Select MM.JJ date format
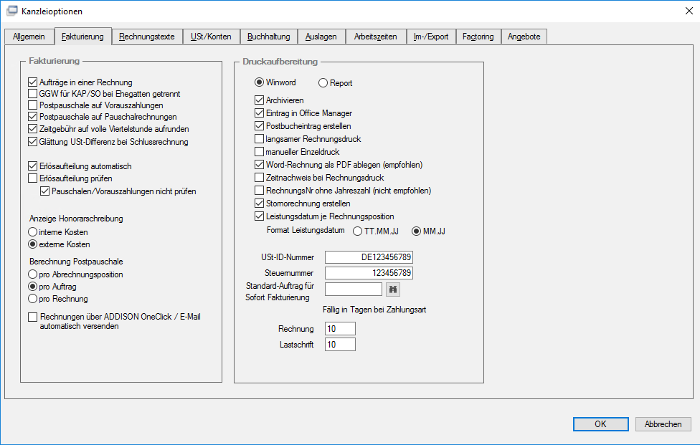The height and width of the screenshot is (445, 700). pyautogui.click(x=416, y=231)
